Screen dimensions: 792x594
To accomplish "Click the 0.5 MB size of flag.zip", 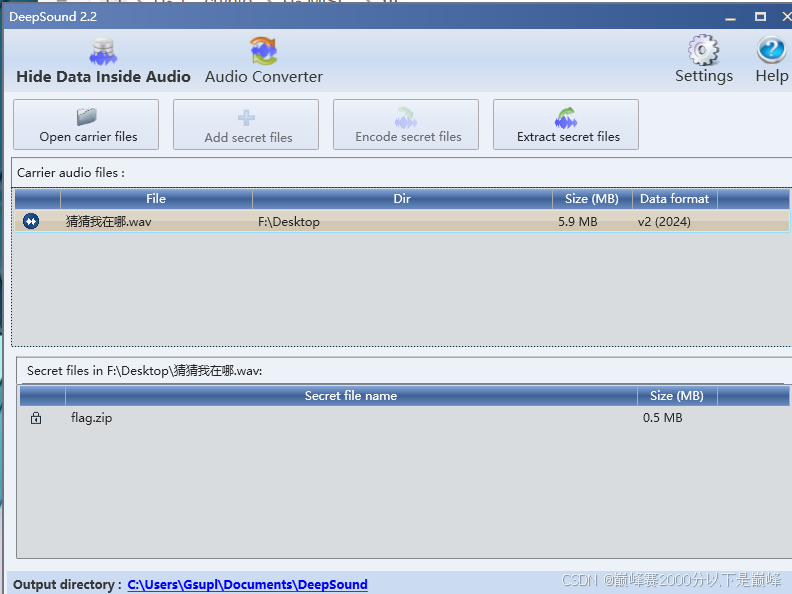I will click(663, 418).
